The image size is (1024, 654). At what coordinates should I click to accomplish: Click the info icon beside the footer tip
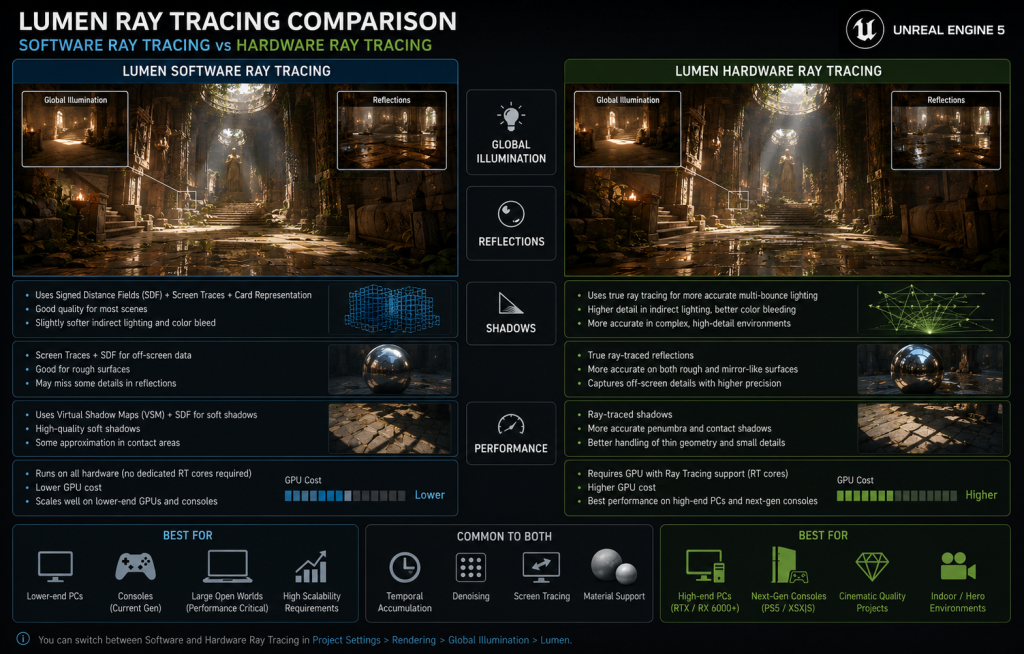[x=23, y=639]
